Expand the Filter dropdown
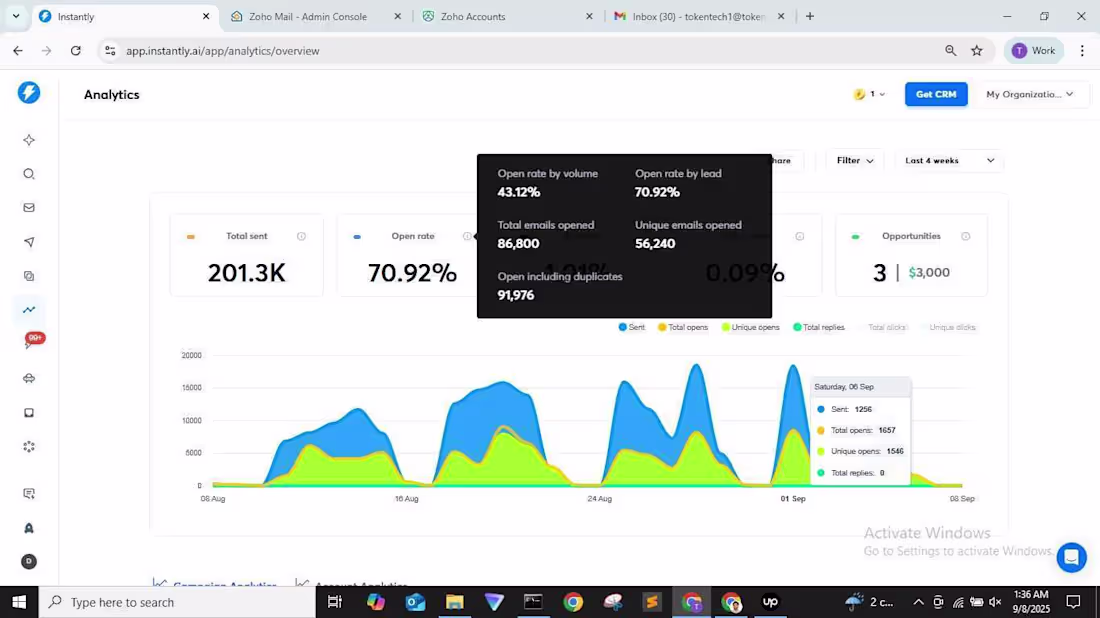This screenshot has width=1100, height=618. tap(854, 161)
